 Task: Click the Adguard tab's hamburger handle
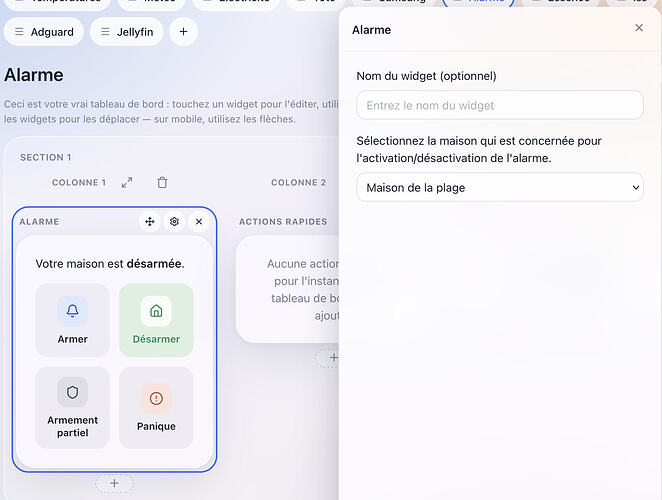[x=19, y=32]
